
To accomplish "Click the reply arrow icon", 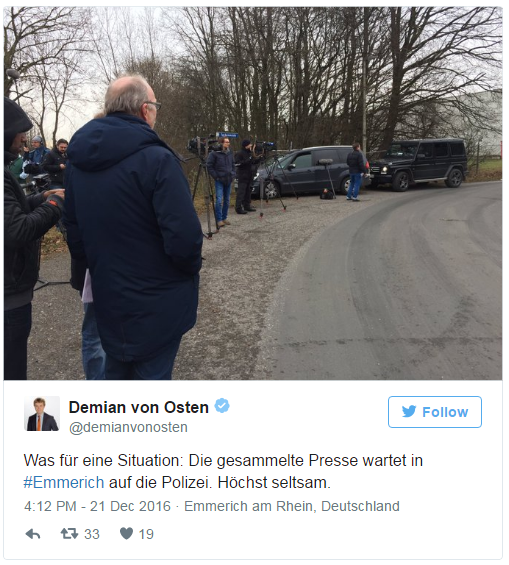I will point(33,534).
